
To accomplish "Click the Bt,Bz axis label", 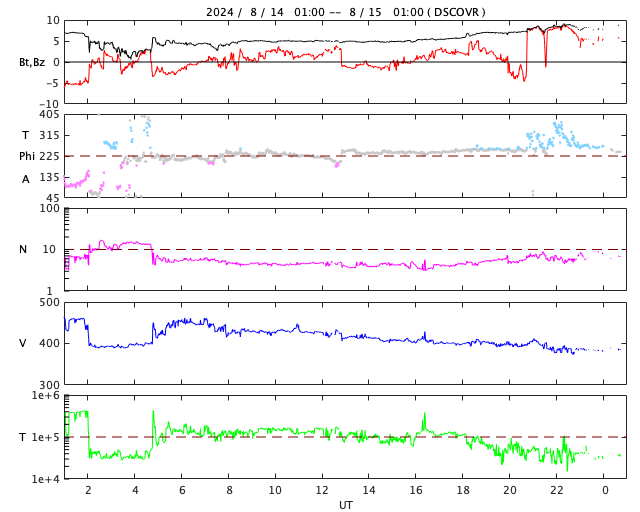I will [x=32, y=62].
